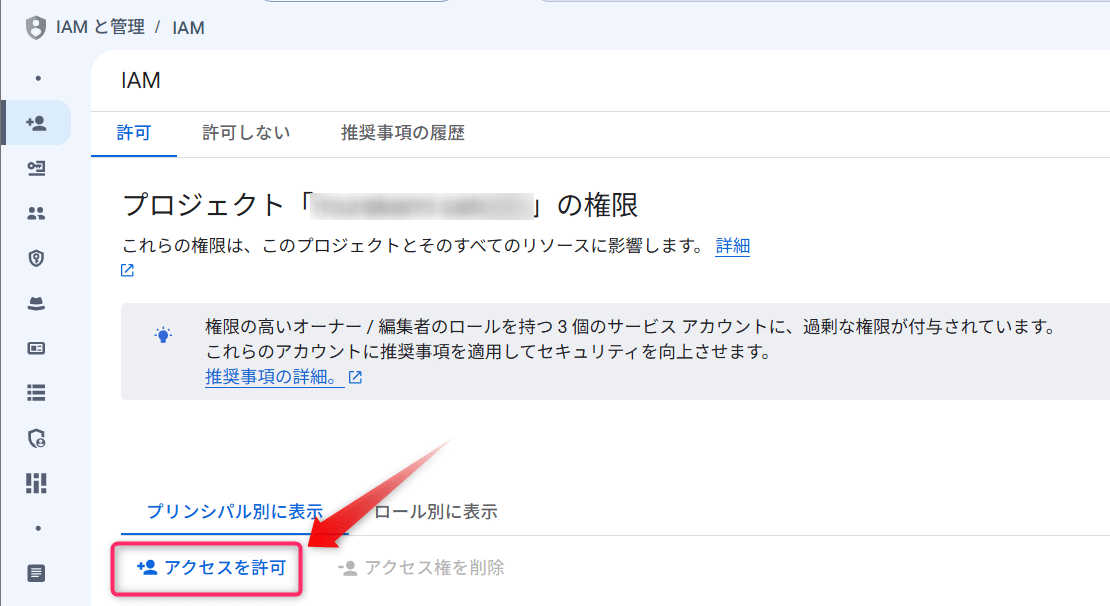Viewport: 1110px width, 606px height.
Task: Open the 推奨事項の履歴 tab
Action: (x=403, y=132)
